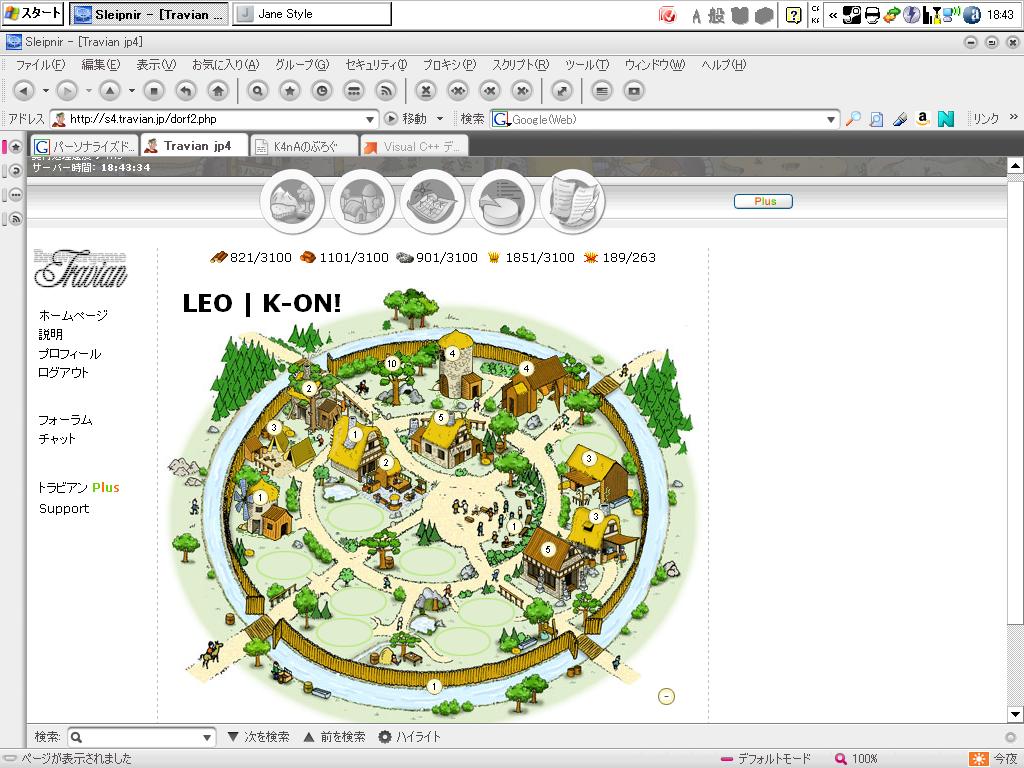The width and height of the screenshot is (1024, 768).
Task: Click the フォーラム link
Action: [x=65, y=420]
